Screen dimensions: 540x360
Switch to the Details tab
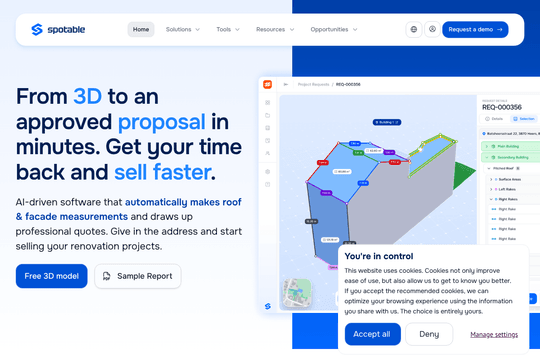point(494,119)
